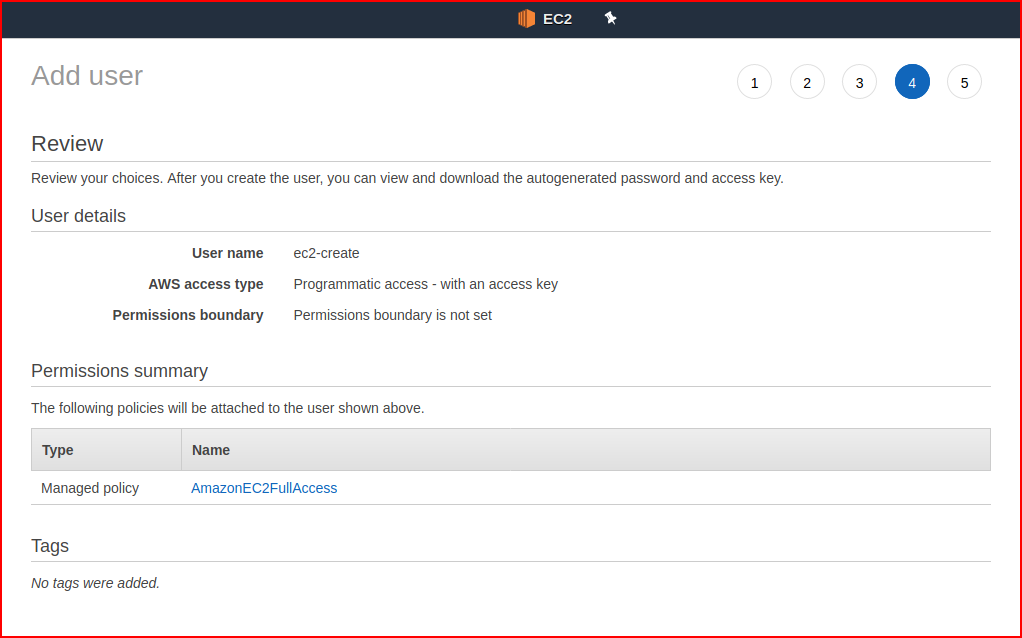This screenshot has width=1022, height=638.
Task: Click the User details heading
Action: pyautogui.click(x=78, y=216)
